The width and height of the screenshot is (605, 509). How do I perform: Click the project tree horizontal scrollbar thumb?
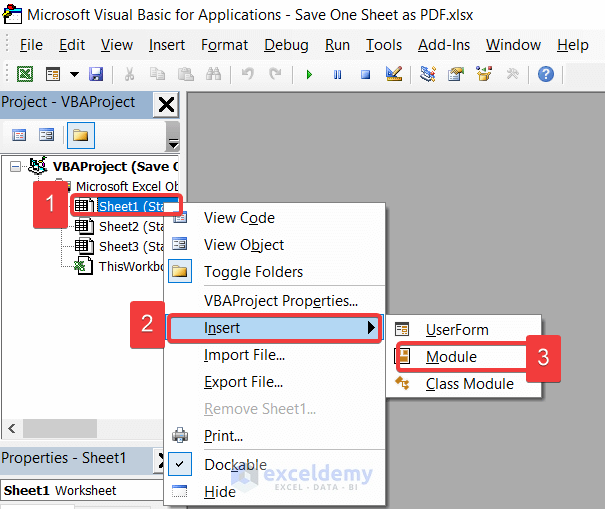point(60,428)
